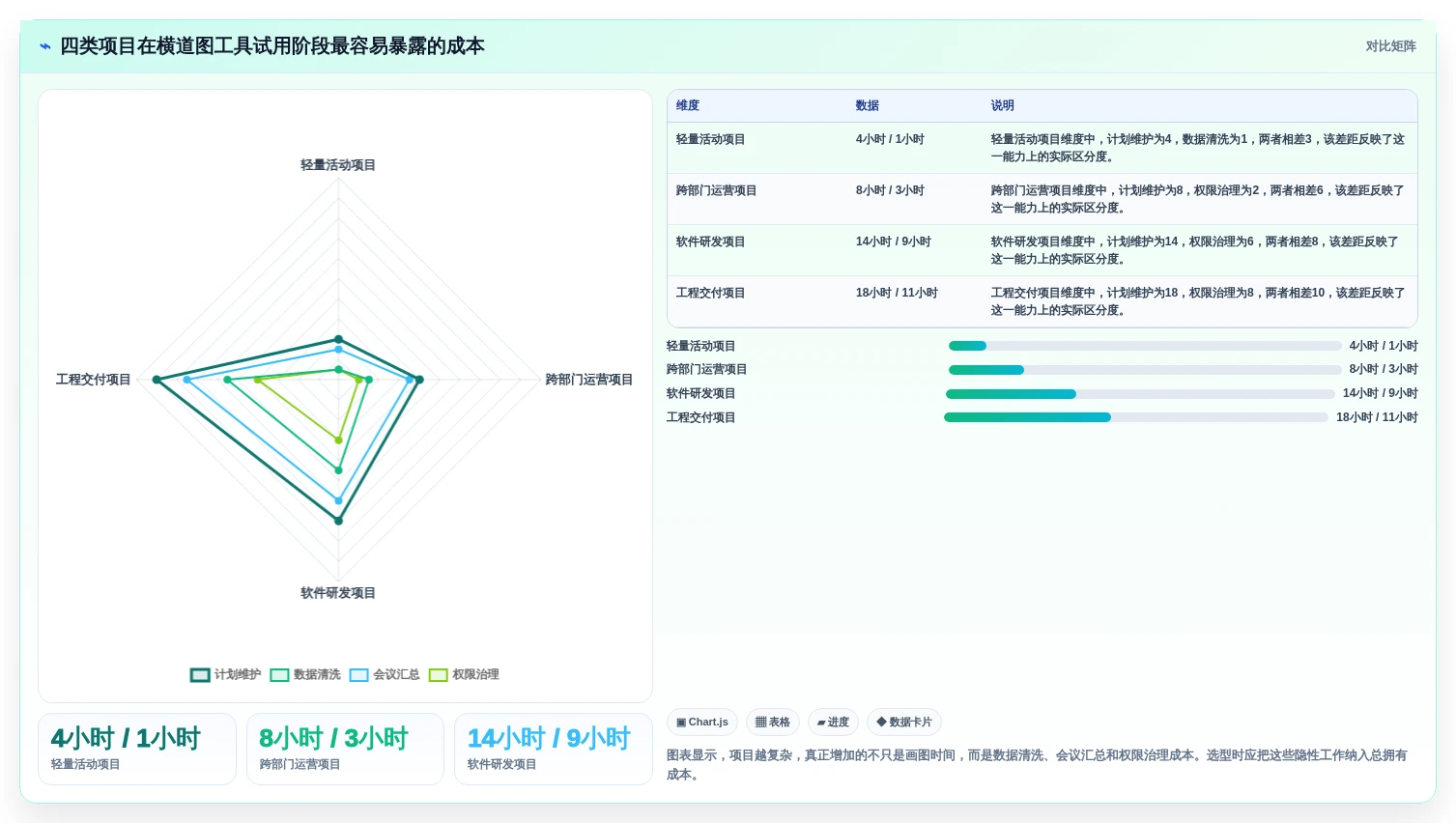The height and width of the screenshot is (823, 1456).
Task: Open the 4小时 / 1小时 data card
Action: click(x=137, y=750)
